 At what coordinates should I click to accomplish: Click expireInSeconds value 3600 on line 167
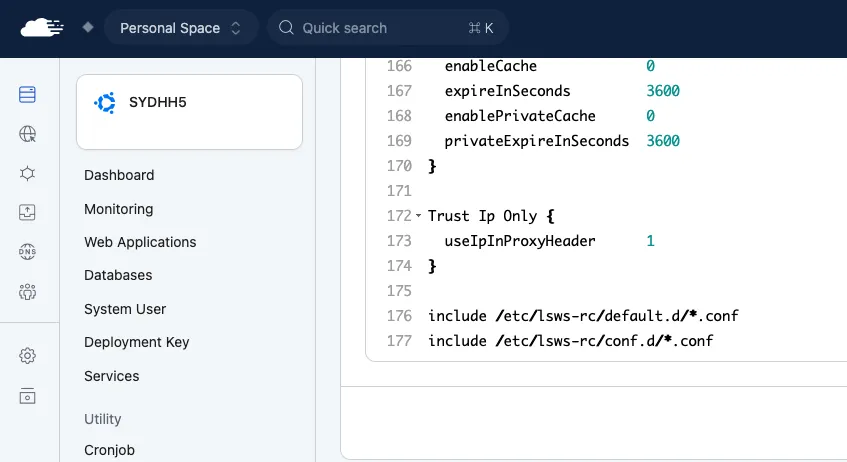click(x=663, y=91)
